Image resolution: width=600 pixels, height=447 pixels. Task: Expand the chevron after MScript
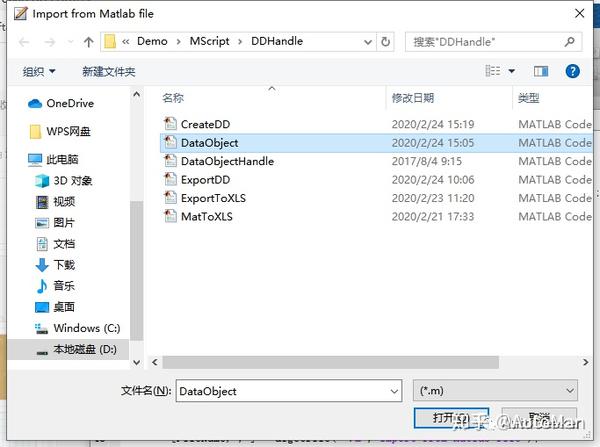[240, 42]
